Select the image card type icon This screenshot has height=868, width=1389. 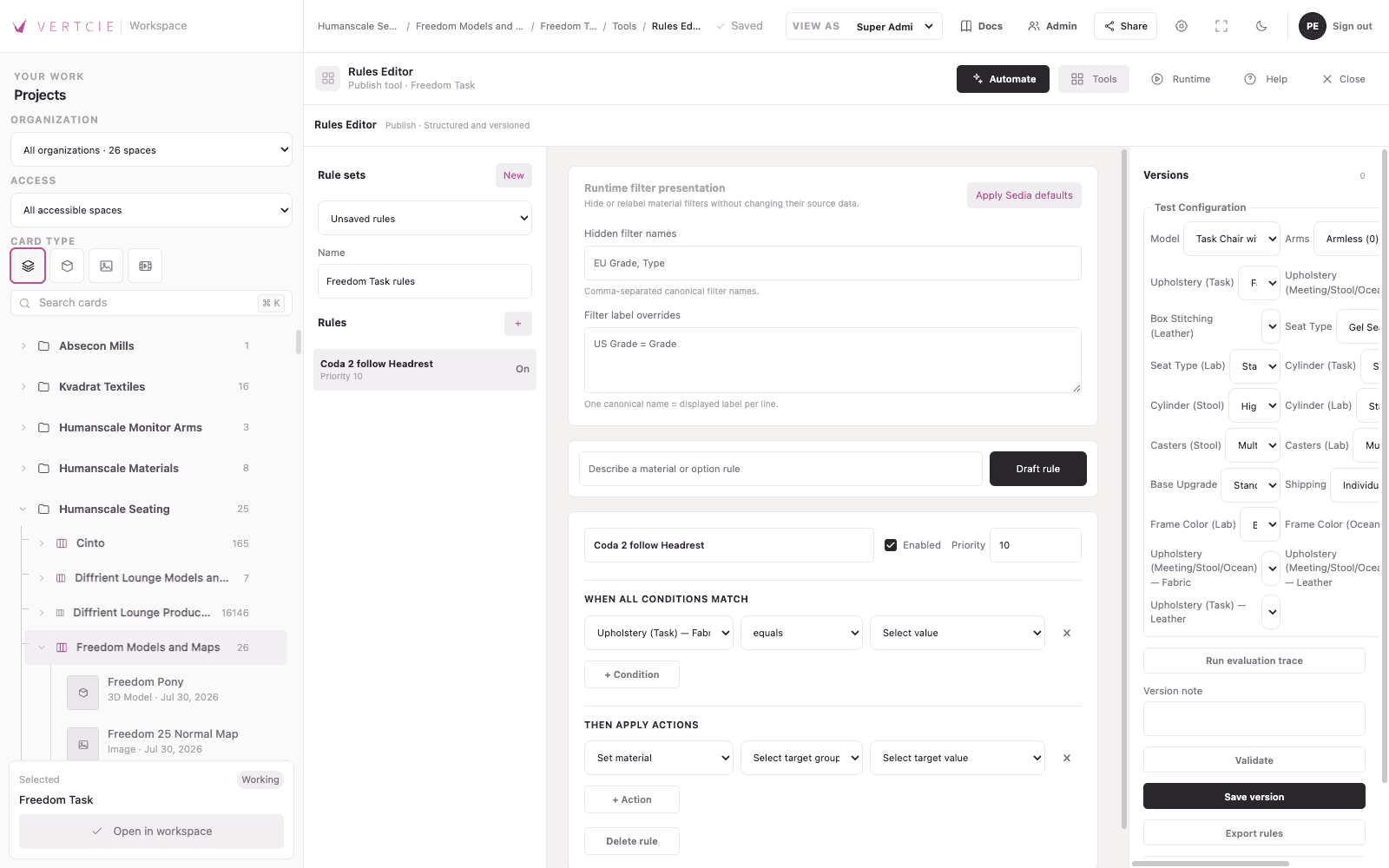click(106, 266)
